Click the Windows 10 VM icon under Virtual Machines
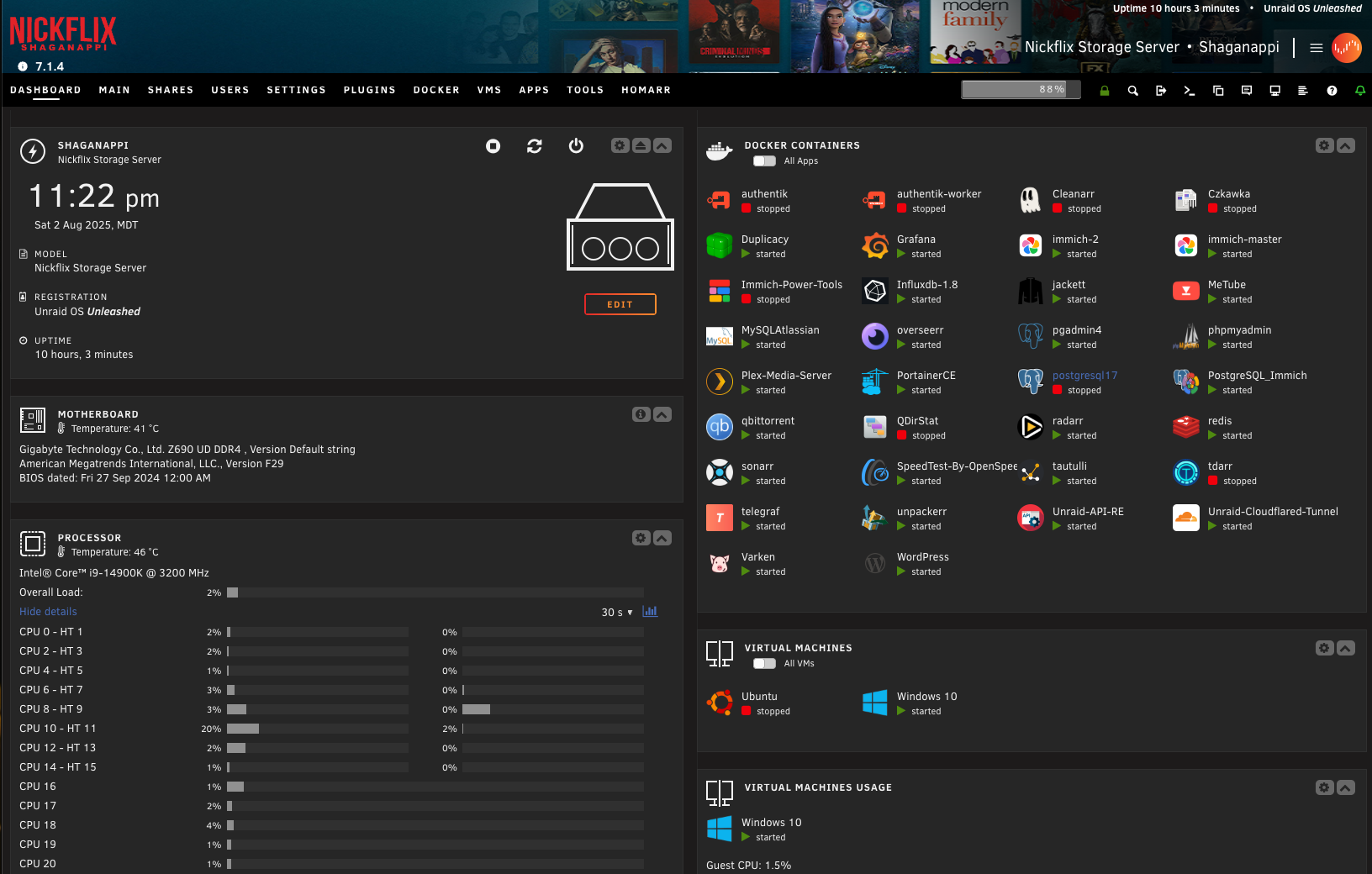 pyautogui.click(x=875, y=703)
